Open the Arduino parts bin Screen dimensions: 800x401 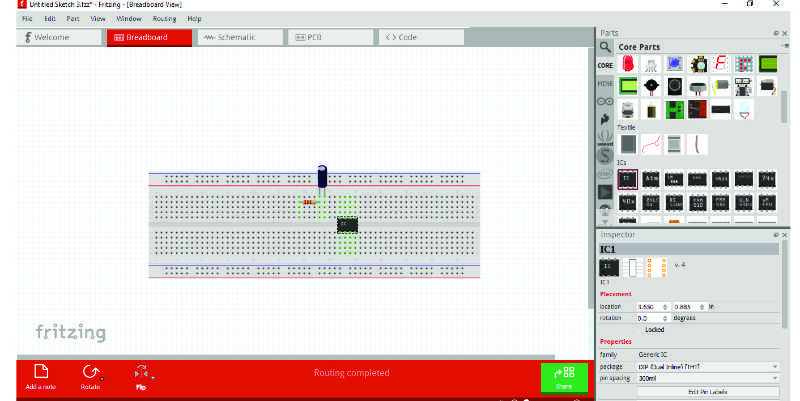tap(605, 102)
